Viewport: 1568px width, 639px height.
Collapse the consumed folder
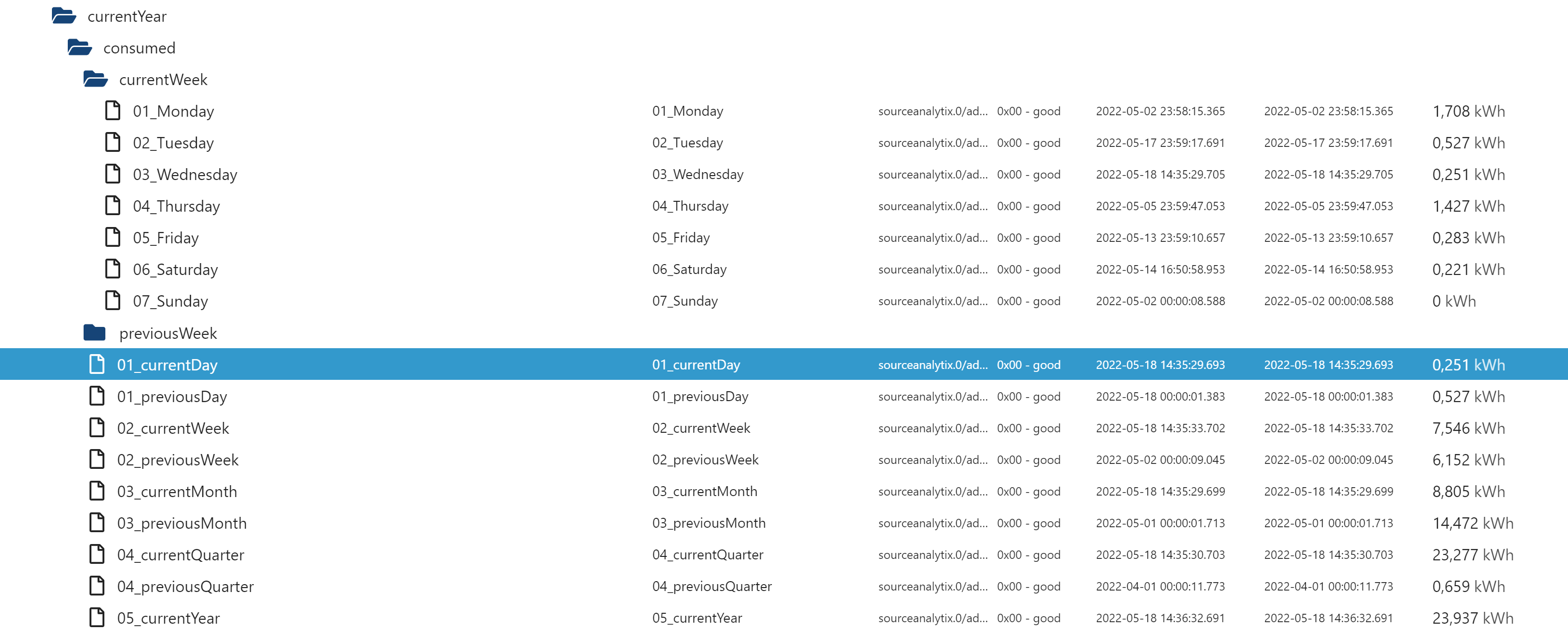click(79, 47)
